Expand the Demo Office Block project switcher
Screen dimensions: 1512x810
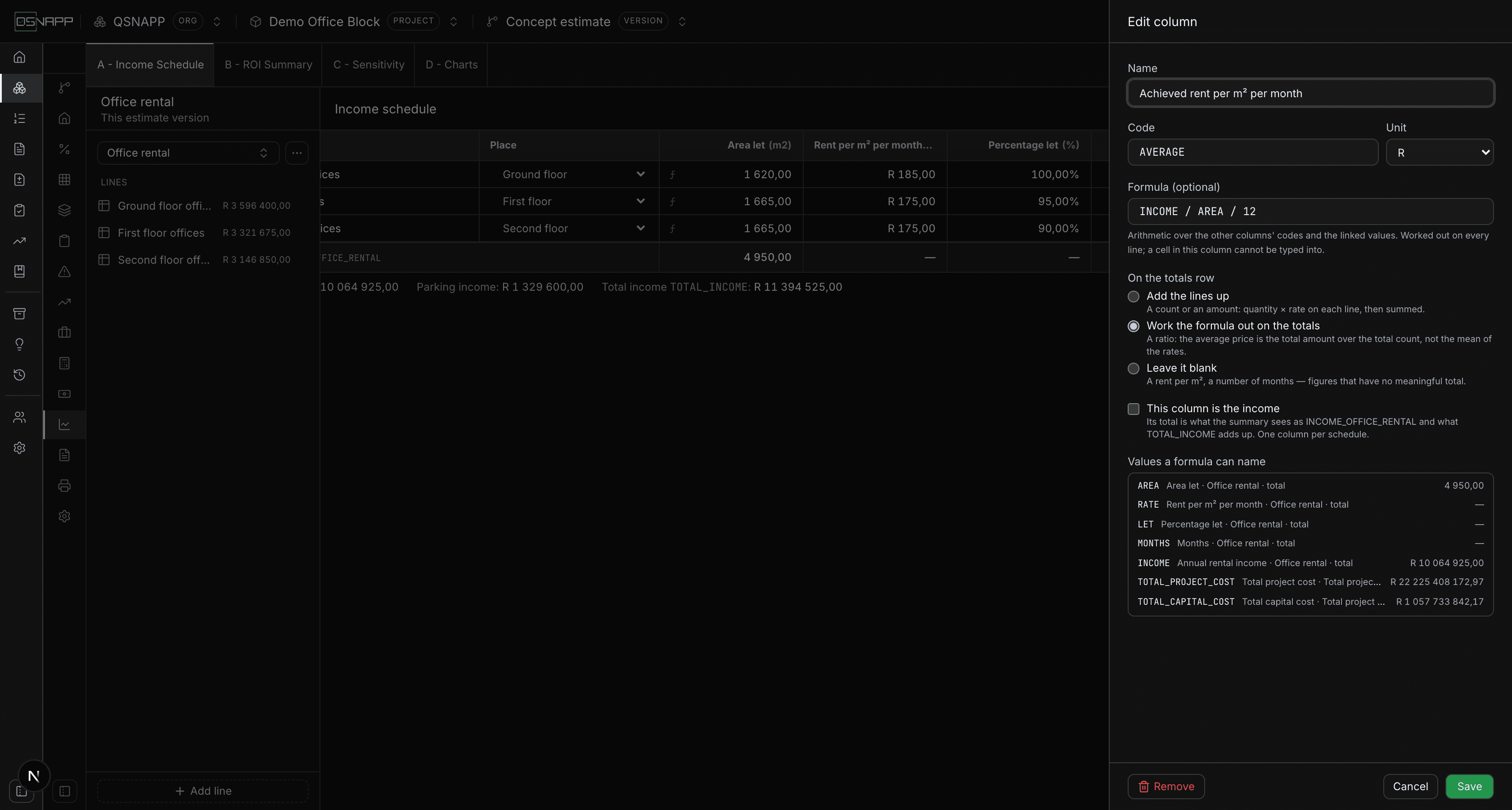(x=453, y=22)
